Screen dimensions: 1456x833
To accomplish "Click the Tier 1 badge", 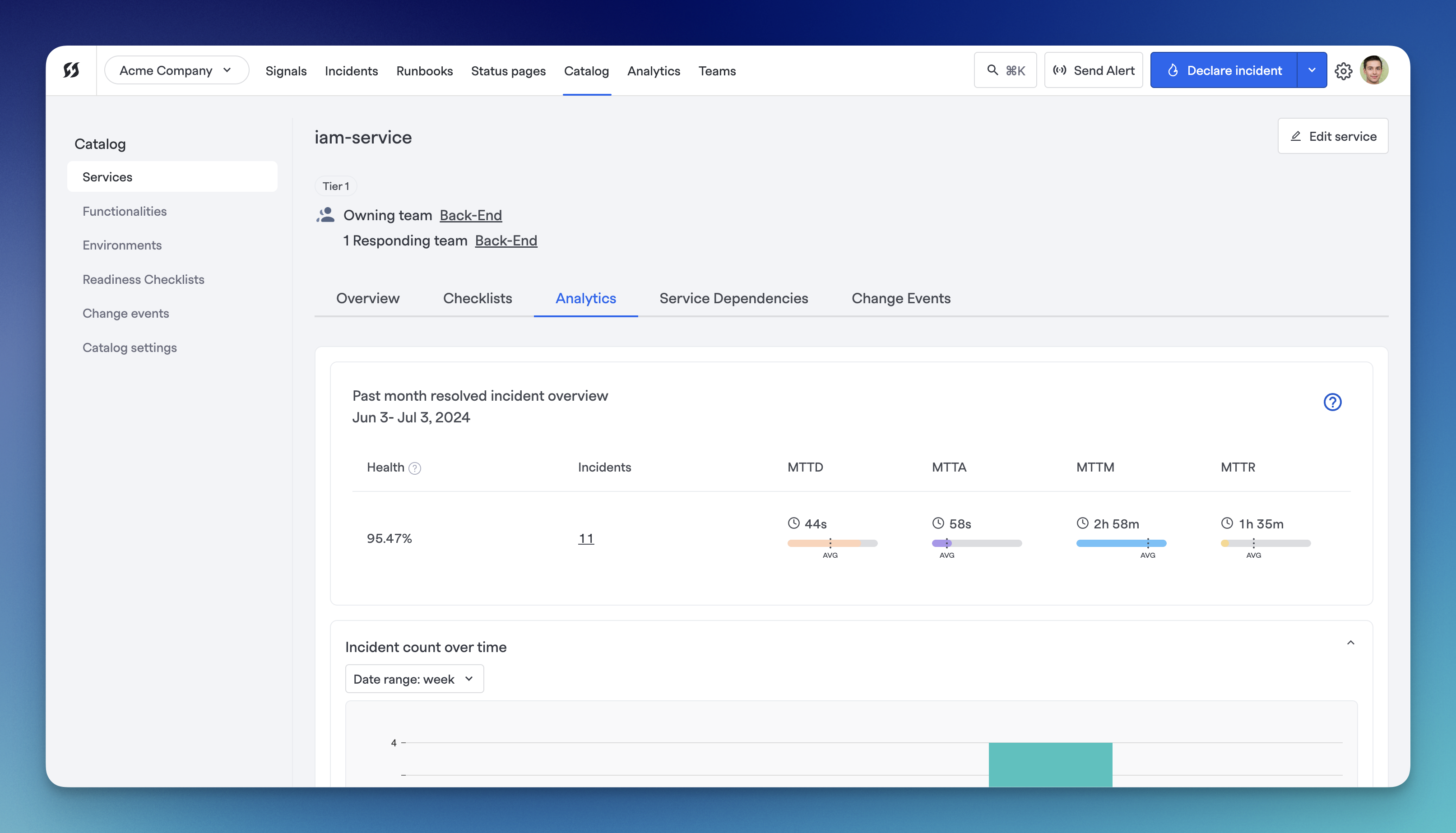I will pos(336,186).
